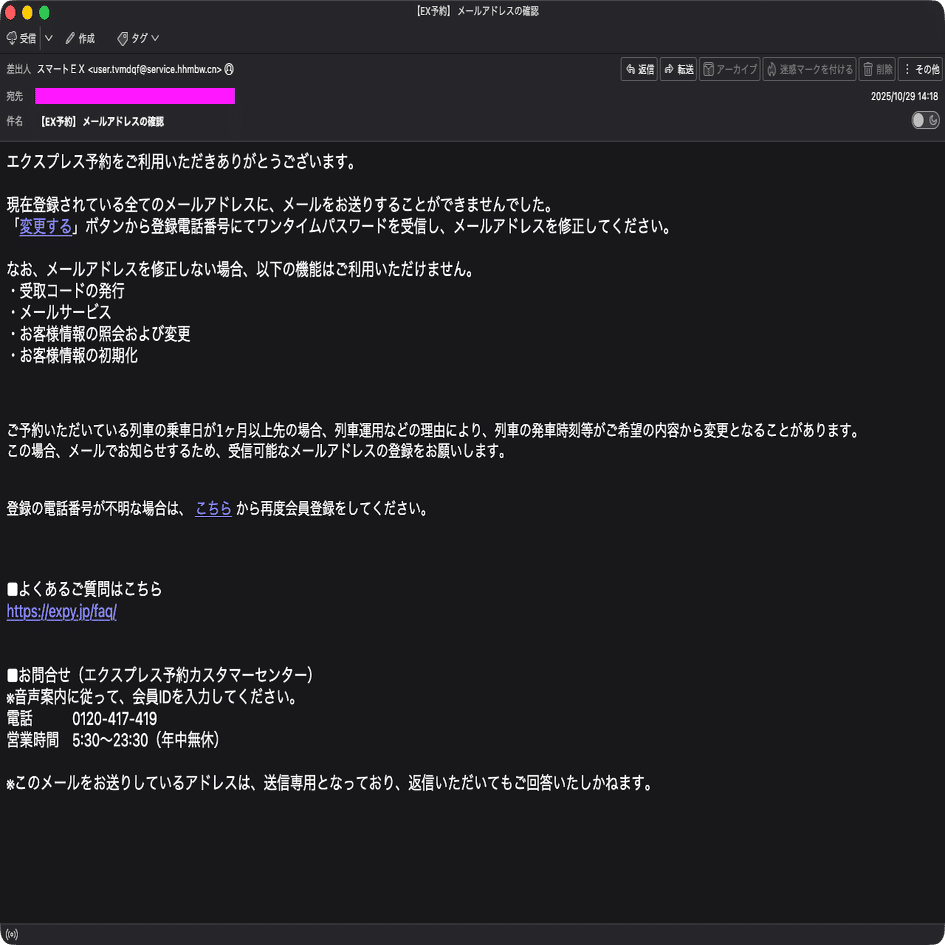Mark the email as junk with 迷惑マークを付ける
945x945 pixels.
click(x=809, y=69)
